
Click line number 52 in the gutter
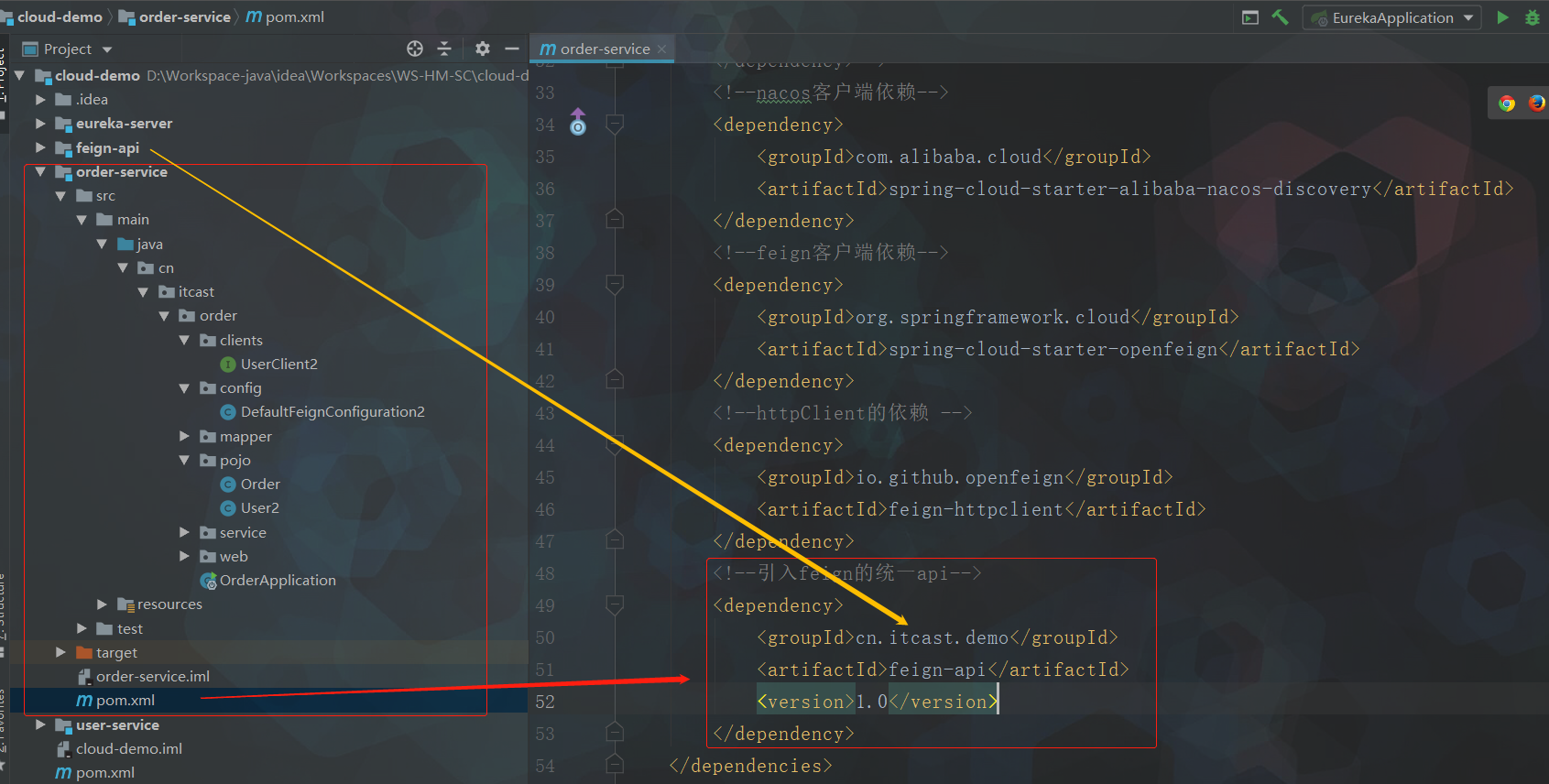pos(545,702)
